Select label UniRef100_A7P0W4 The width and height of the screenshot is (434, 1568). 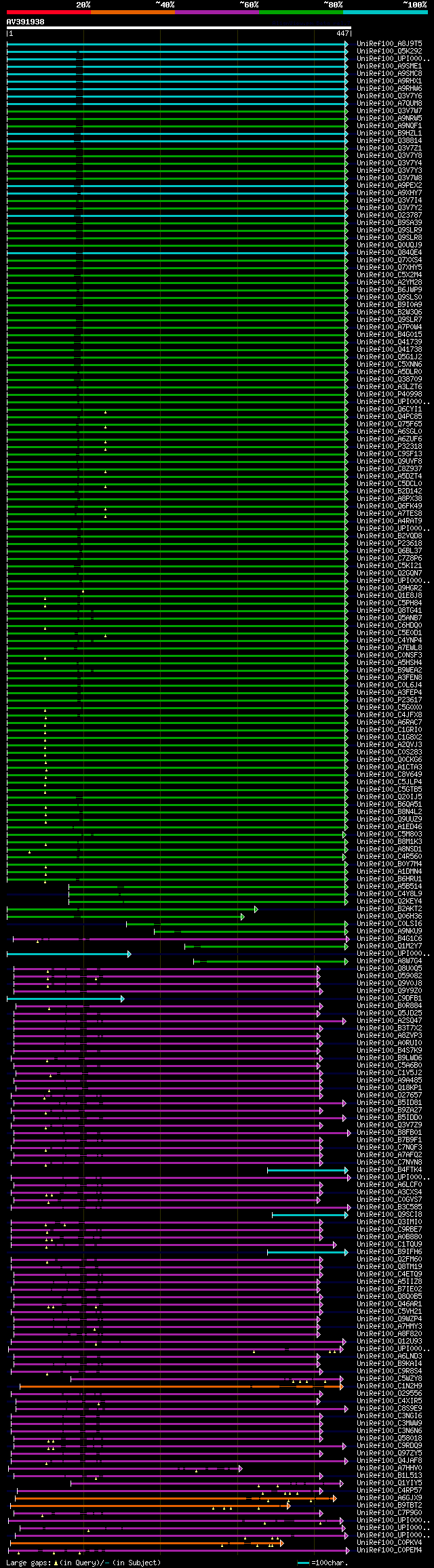click(389, 327)
